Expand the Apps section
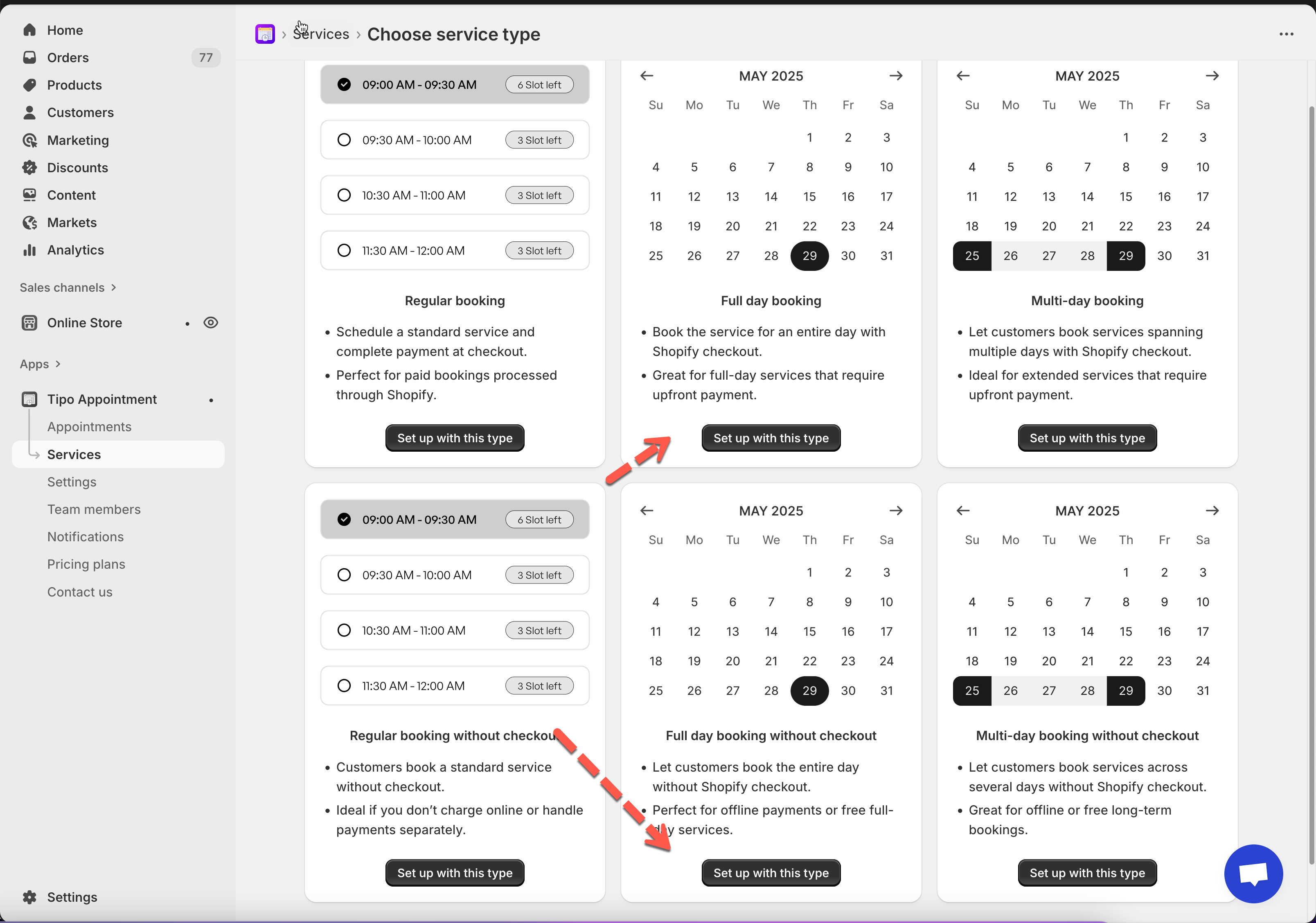The width and height of the screenshot is (1316, 923). pyautogui.click(x=40, y=365)
